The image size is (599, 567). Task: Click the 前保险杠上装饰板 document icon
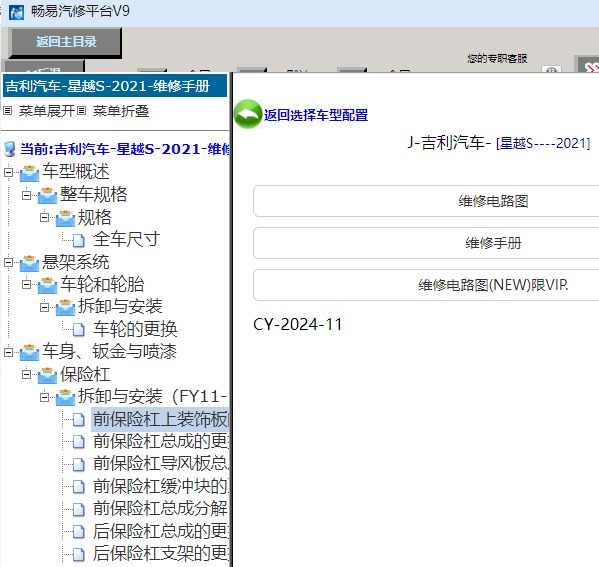click(79, 420)
